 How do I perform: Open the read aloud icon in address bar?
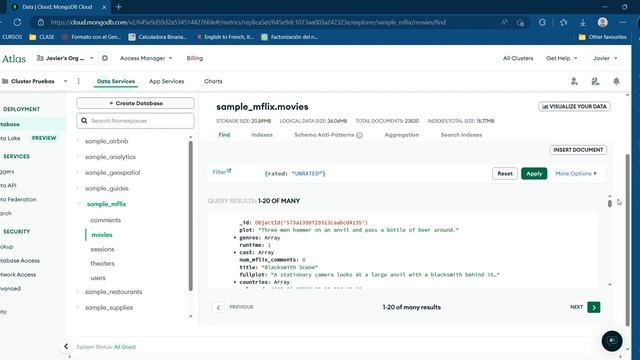click(x=504, y=22)
